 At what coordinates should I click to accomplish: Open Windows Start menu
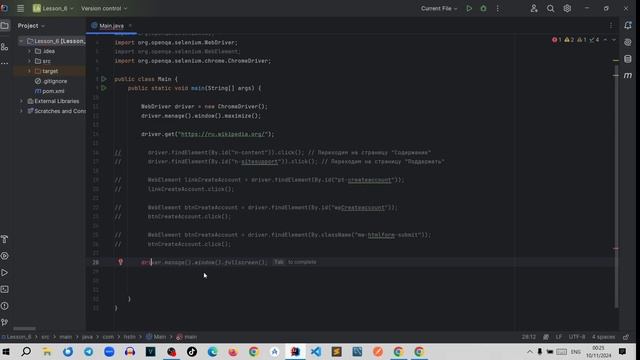tap(6, 351)
